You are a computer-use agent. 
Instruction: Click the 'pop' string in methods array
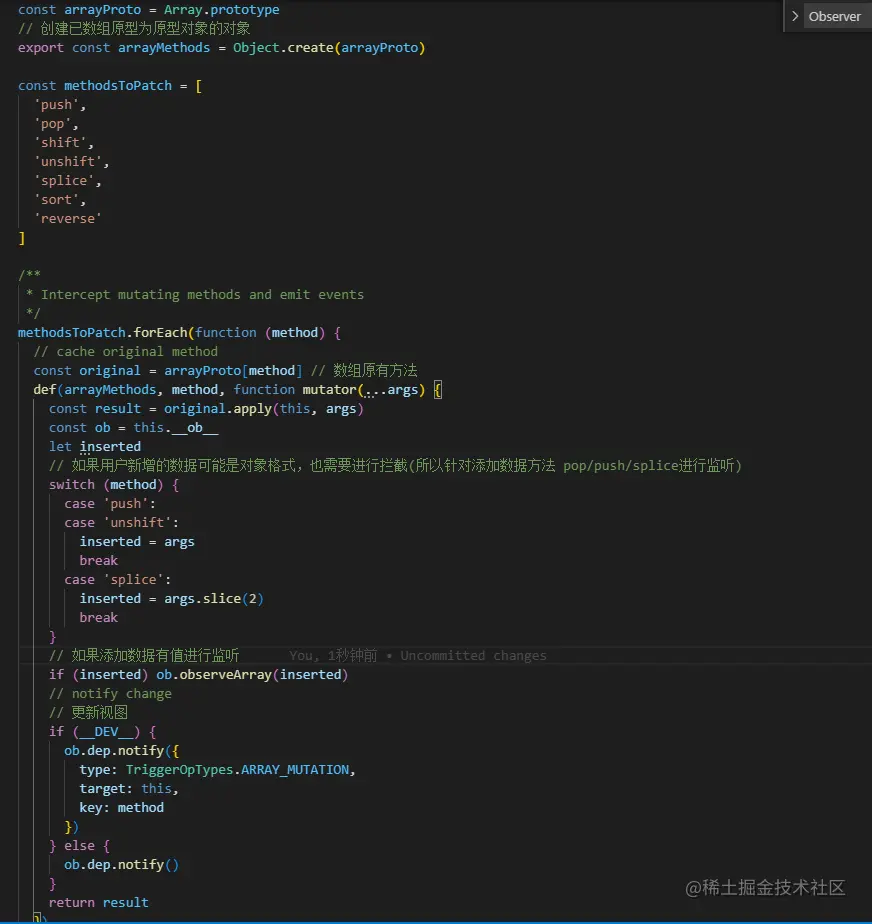tap(52, 124)
